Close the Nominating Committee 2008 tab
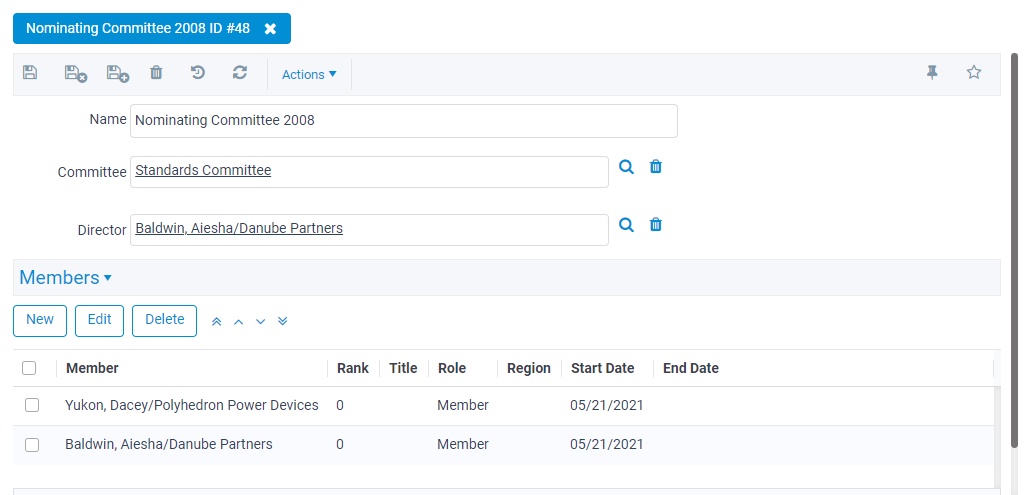Image resolution: width=1028 pixels, height=495 pixels. click(x=270, y=29)
